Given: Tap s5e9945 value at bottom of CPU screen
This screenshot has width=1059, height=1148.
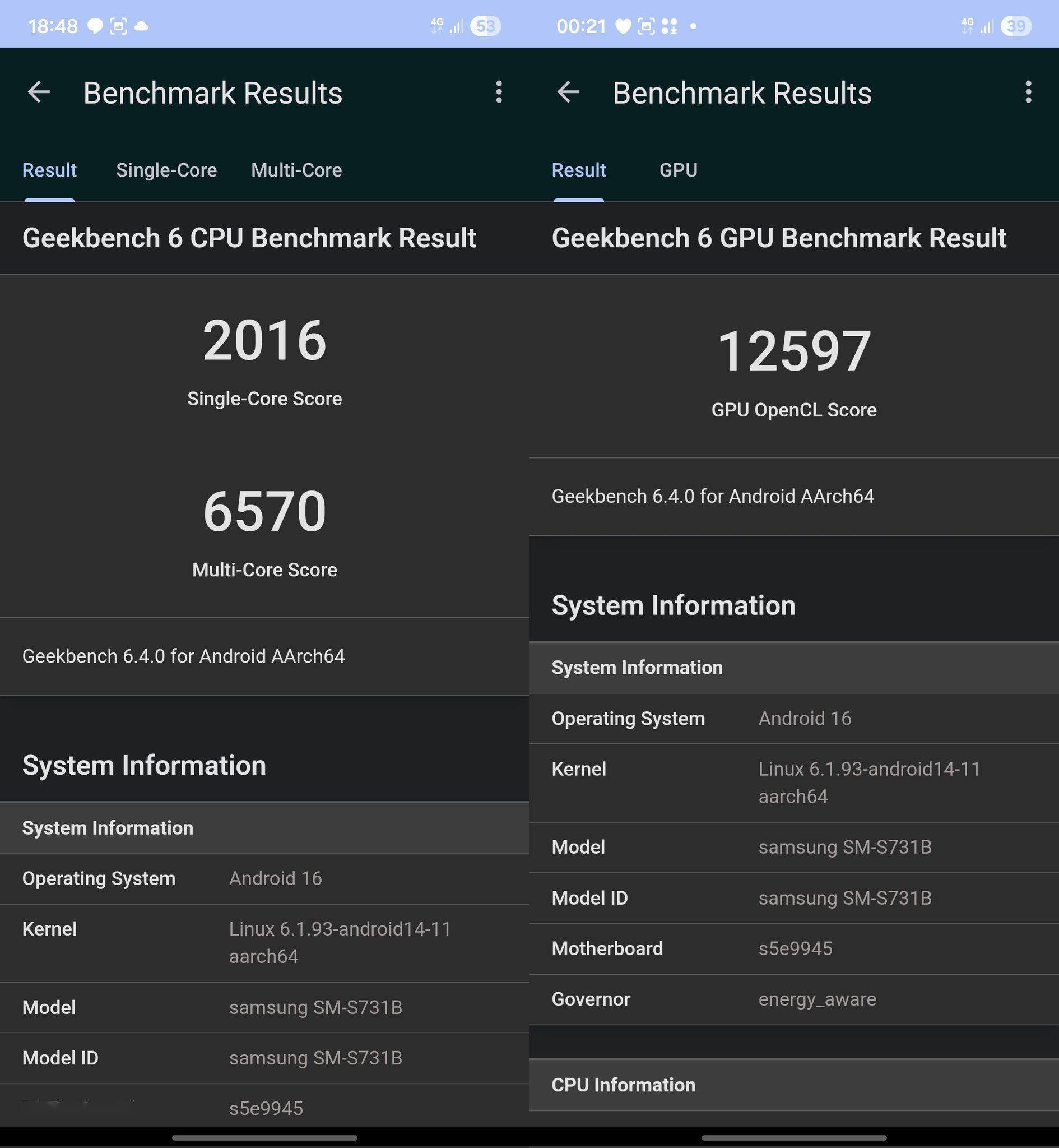Looking at the screenshot, I should point(266,1108).
